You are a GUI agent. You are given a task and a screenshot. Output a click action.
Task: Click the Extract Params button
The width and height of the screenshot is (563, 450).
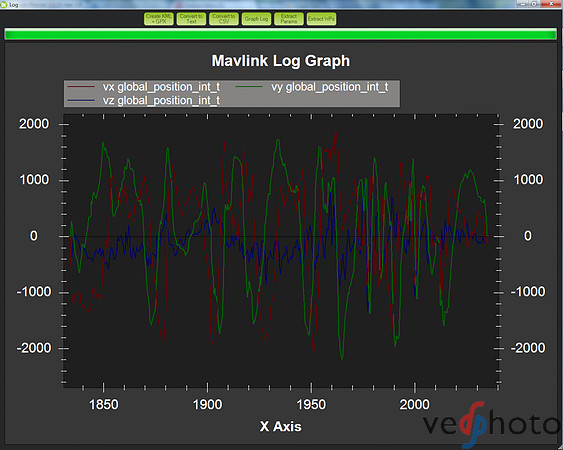(x=289, y=19)
